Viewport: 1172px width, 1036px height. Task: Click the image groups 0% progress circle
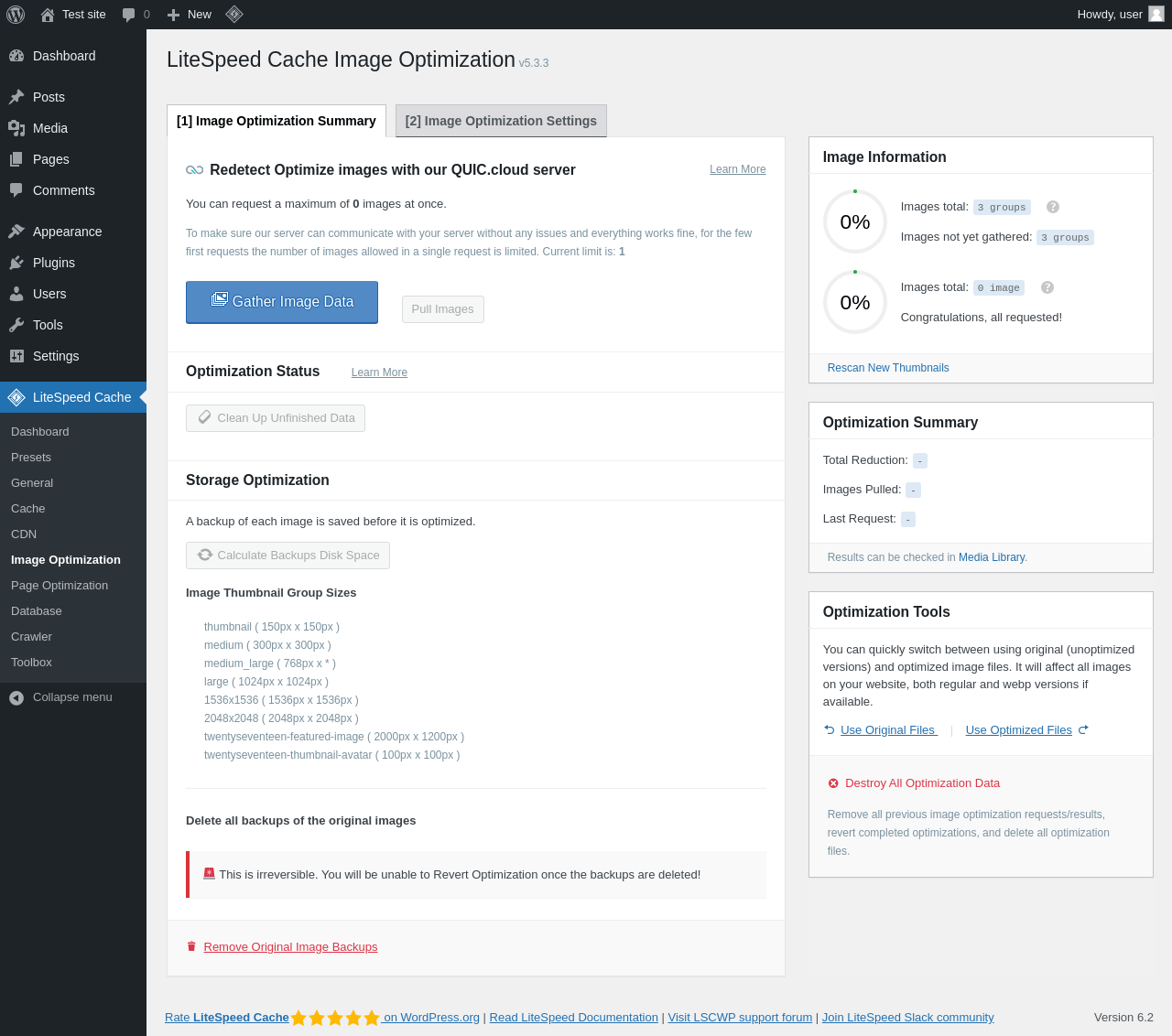tap(855, 221)
